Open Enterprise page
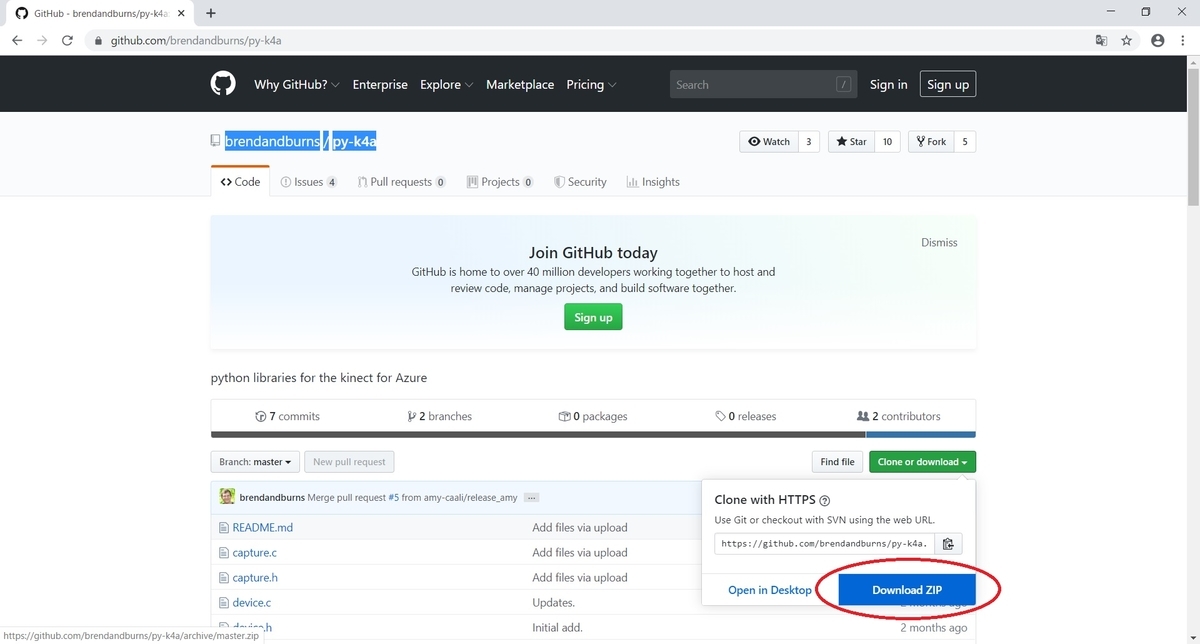 pos(380,85)
